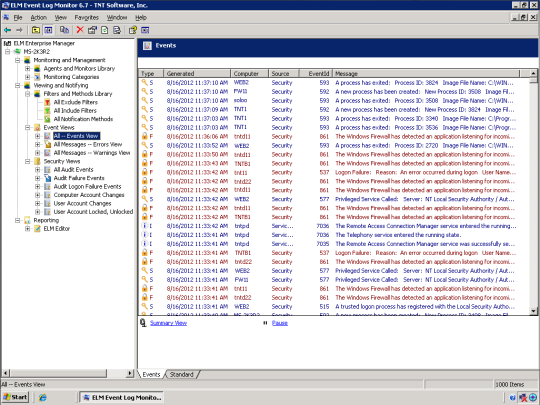This screenshot has width=540, height=405.
Task: Click the Pause link
Action: [280, 323]
